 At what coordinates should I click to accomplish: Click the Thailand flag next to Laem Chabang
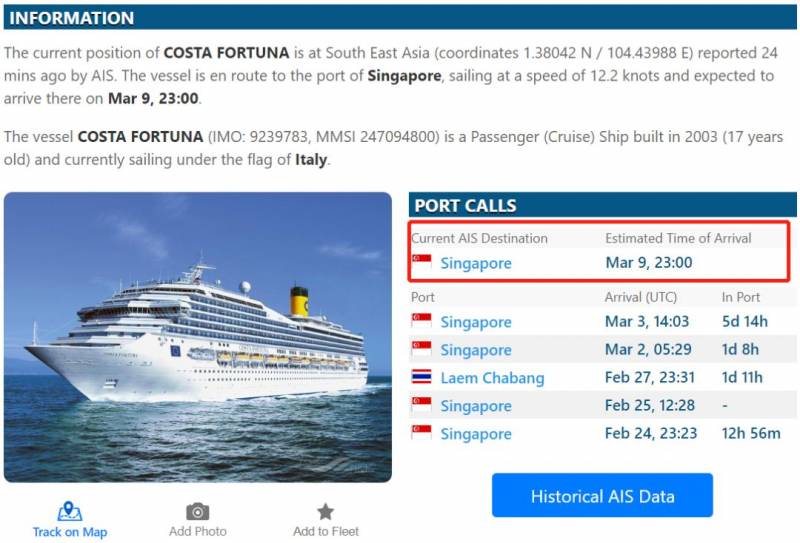[422, 378]
